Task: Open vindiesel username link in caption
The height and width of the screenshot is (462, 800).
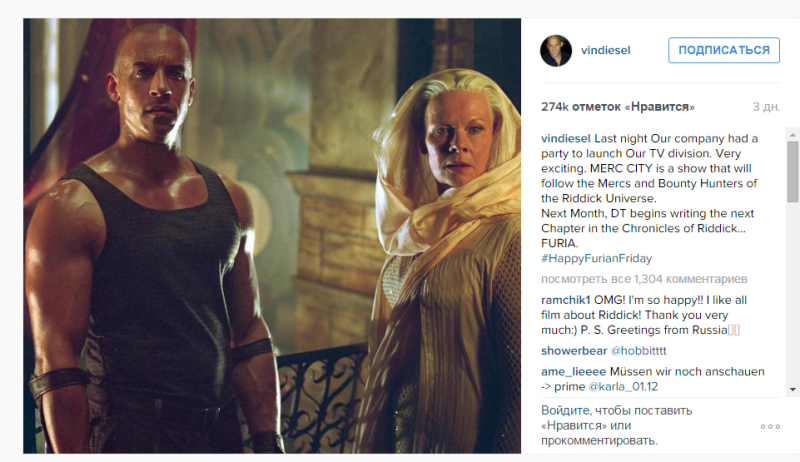Action: (565, 138)
